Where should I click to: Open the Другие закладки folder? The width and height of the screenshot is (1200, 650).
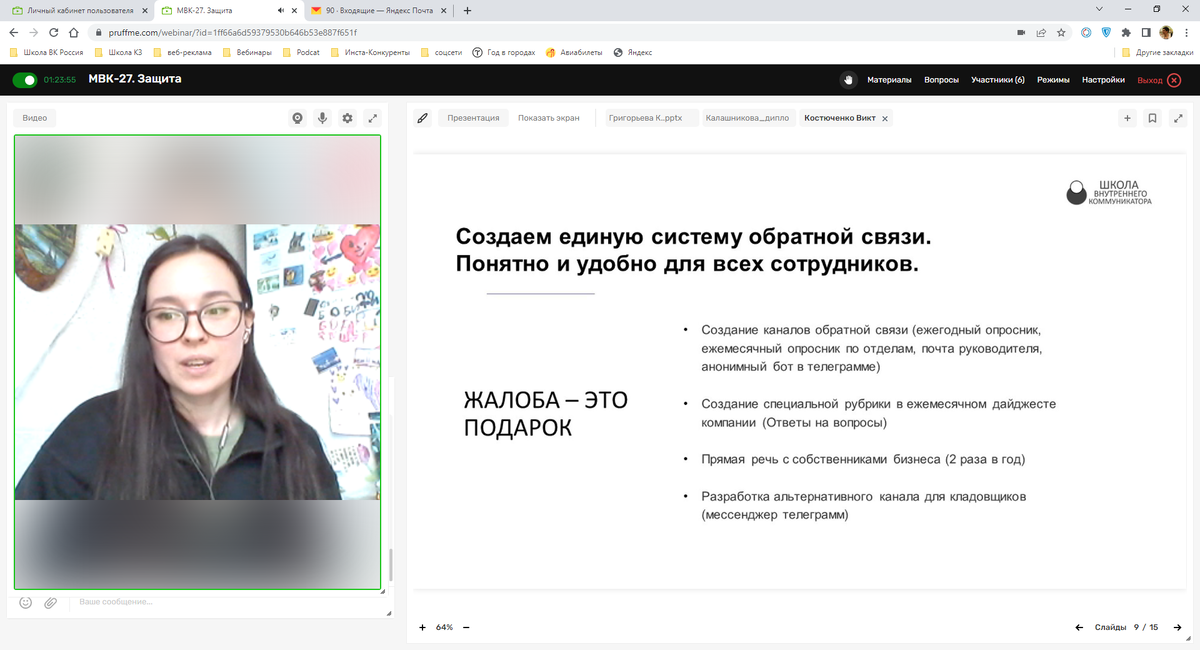pyautogui.click(x=1157, y=52)
